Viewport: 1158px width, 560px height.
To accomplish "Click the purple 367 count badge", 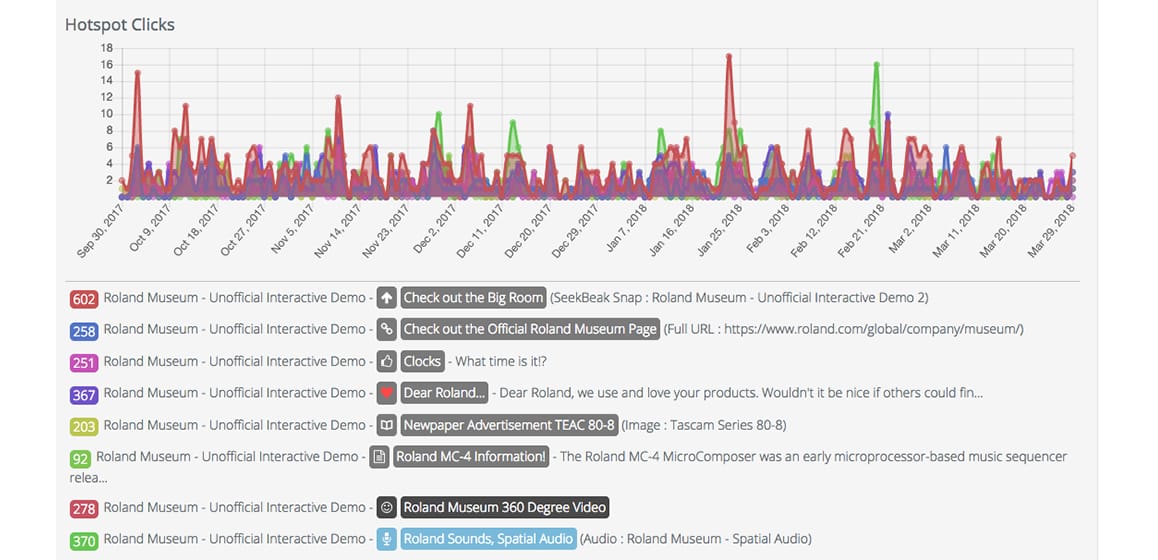I will pyautogui.click(x=84, y=395).
